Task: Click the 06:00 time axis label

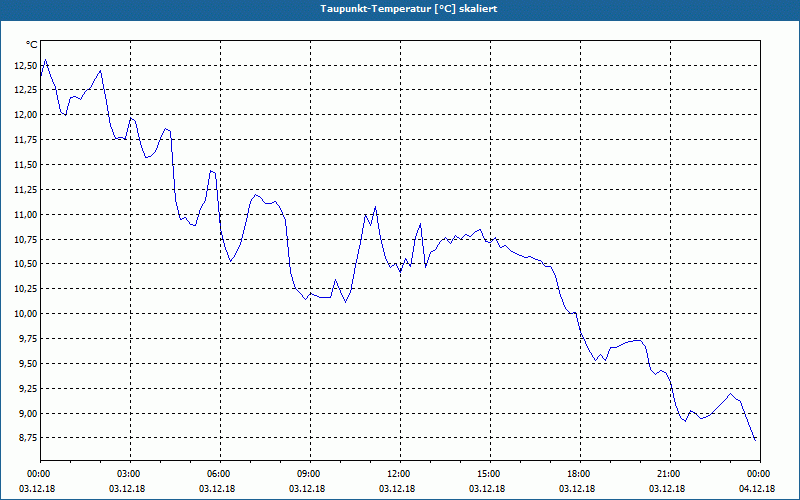Action: click(220, 474)
